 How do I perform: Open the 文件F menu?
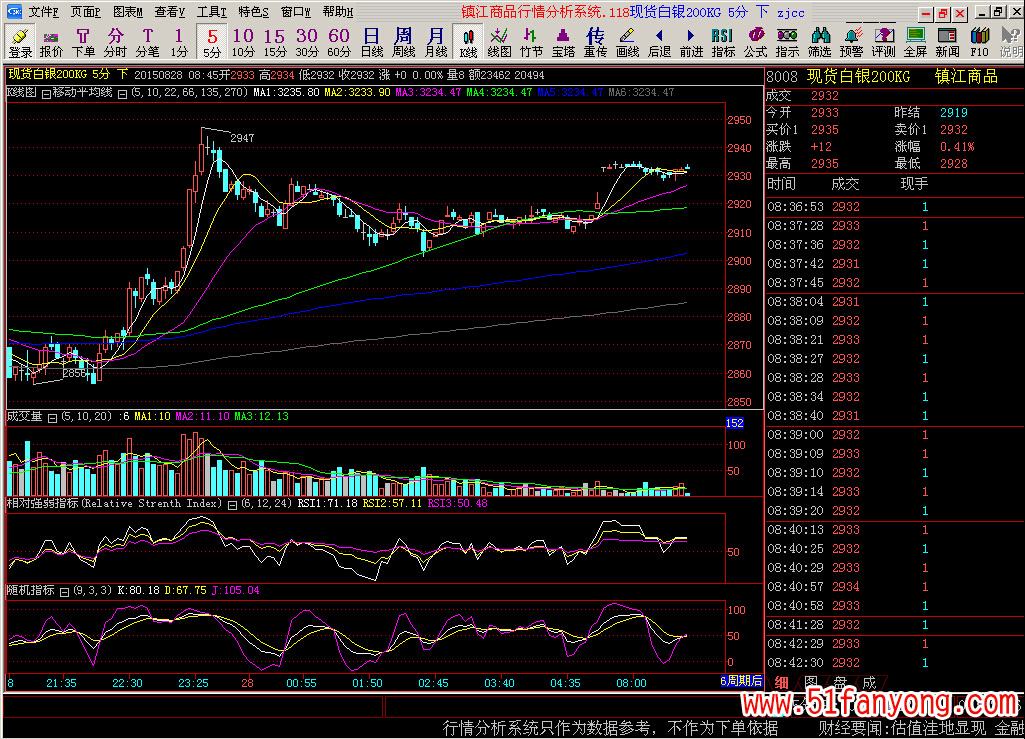click(x=44, y=12)
